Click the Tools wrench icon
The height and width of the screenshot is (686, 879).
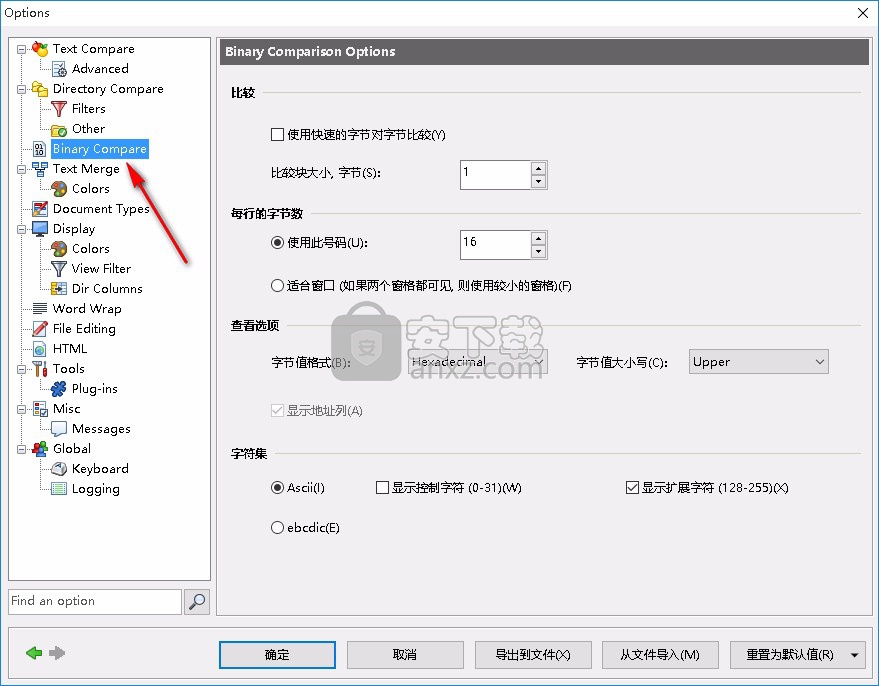40,369
